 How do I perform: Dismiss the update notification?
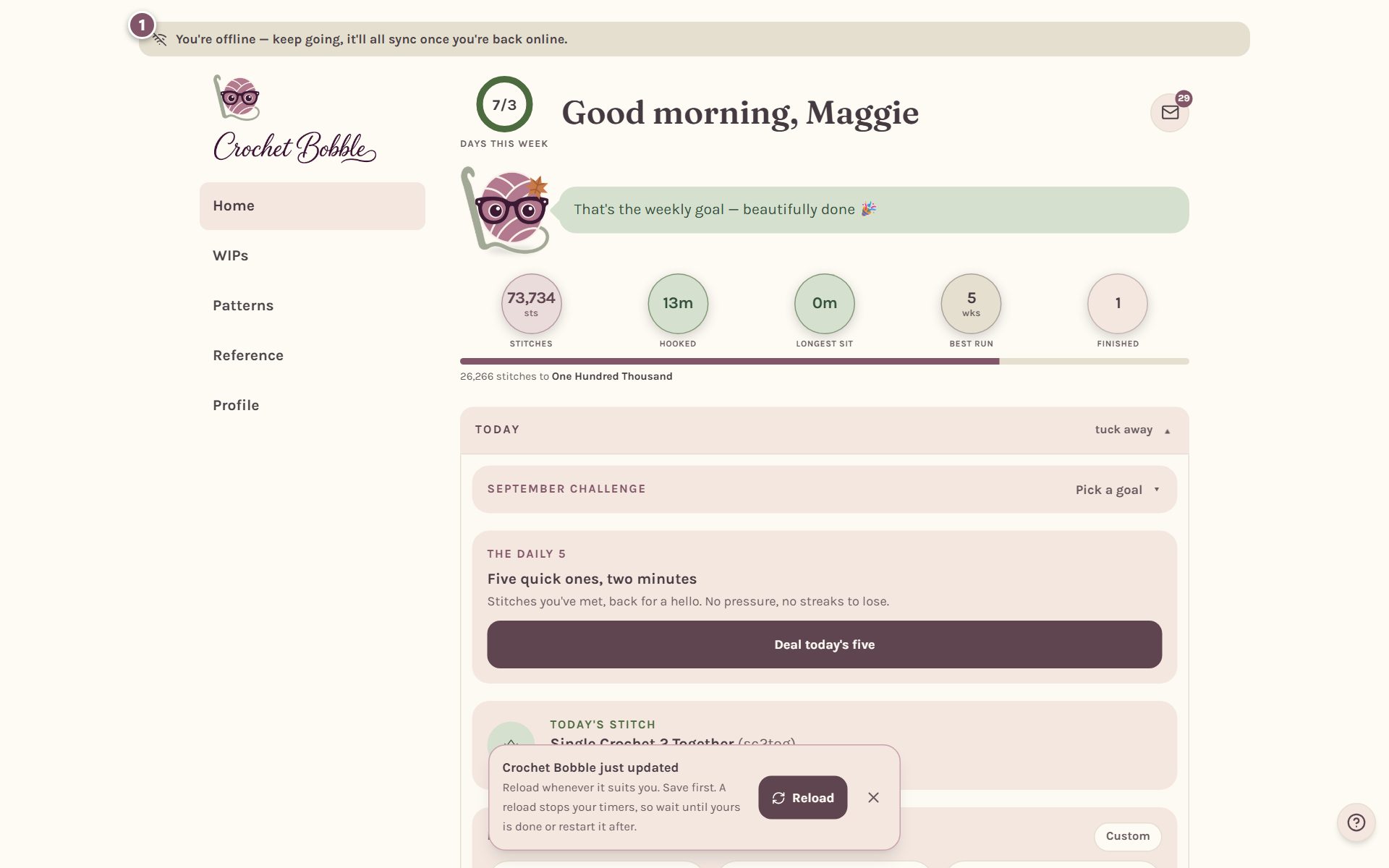(873, 797)
